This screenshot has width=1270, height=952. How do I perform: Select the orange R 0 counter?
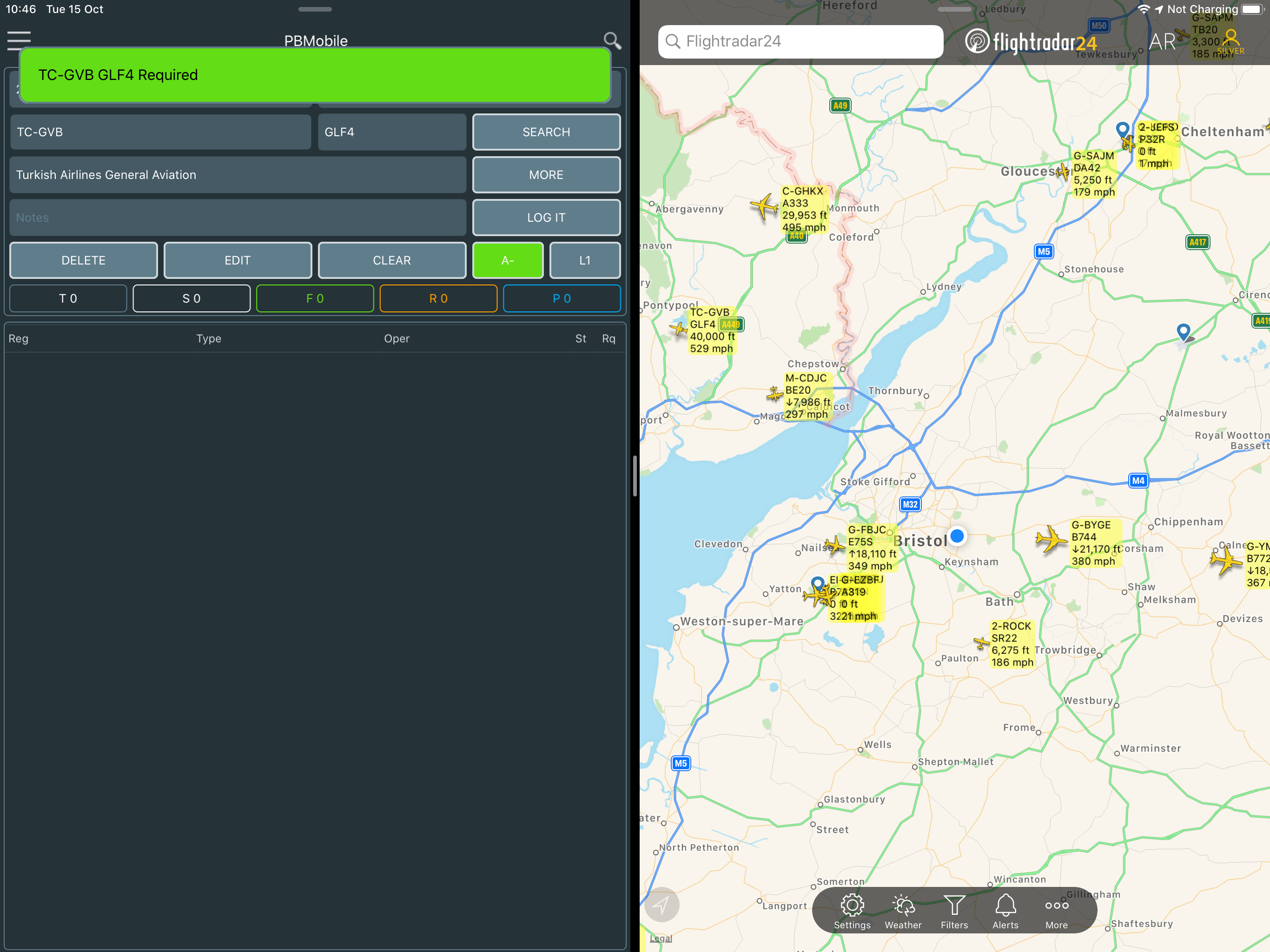tap(439, 298)
